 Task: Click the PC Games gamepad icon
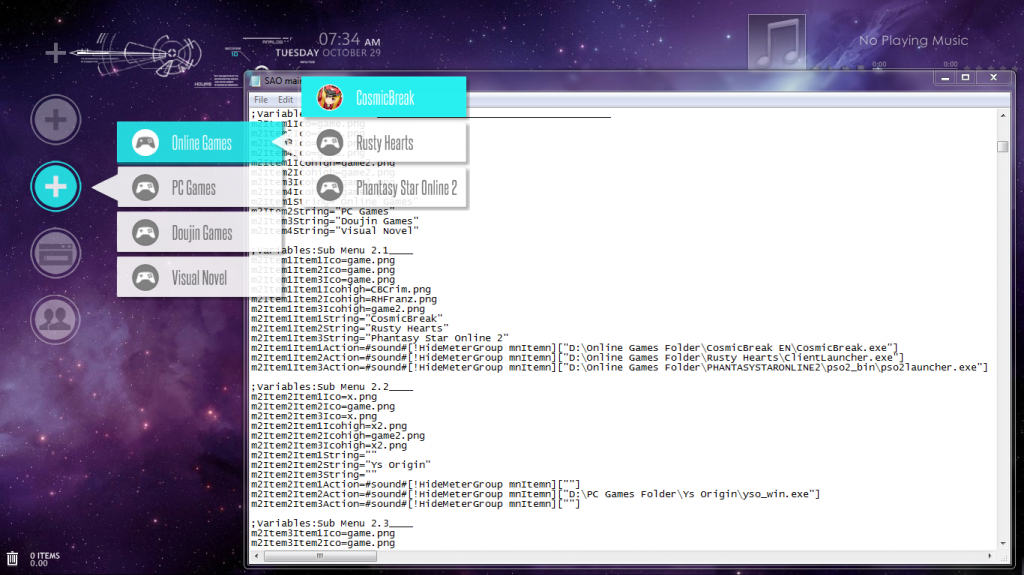point(145,188)
